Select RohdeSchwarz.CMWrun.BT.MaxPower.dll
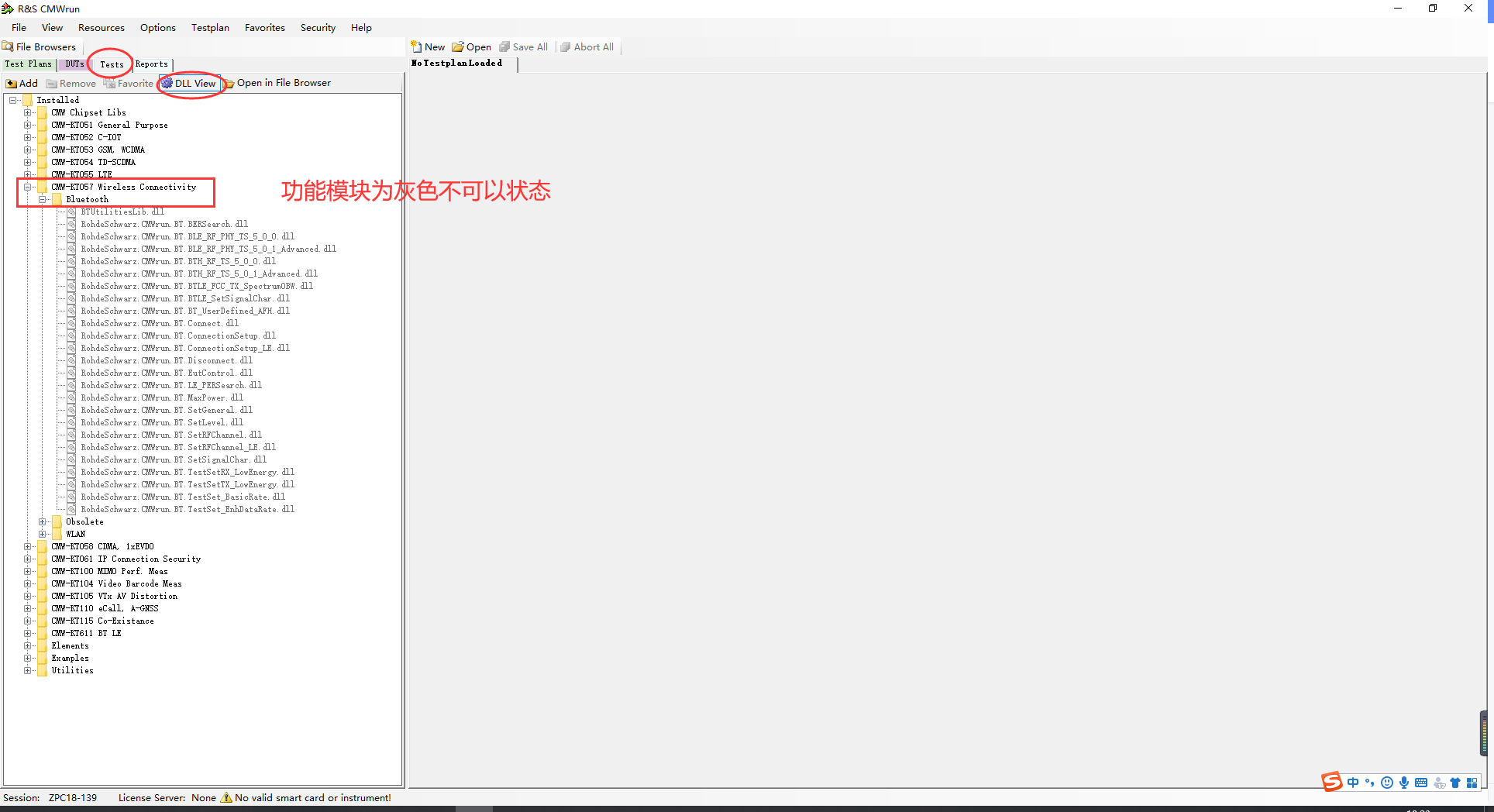The height and width of the screenshot is (812, 1494). [x=161, y=397]
